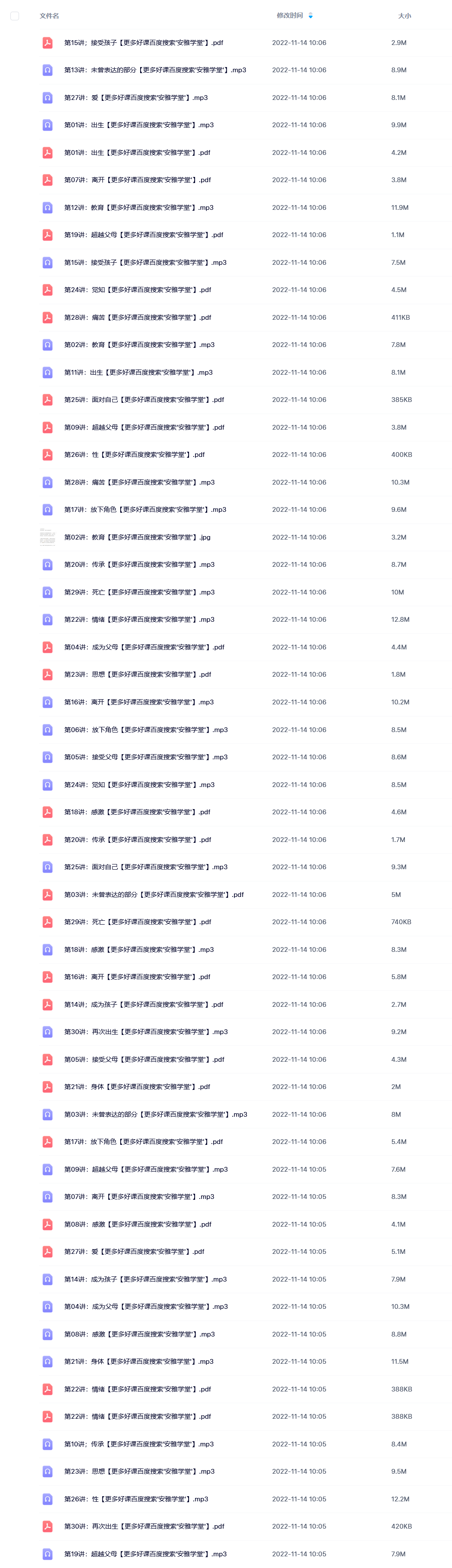Open file 第30讲 再次出生 pdf
The width and height of the screenshot is (452, 1568).
click(x=144, y=1526)
